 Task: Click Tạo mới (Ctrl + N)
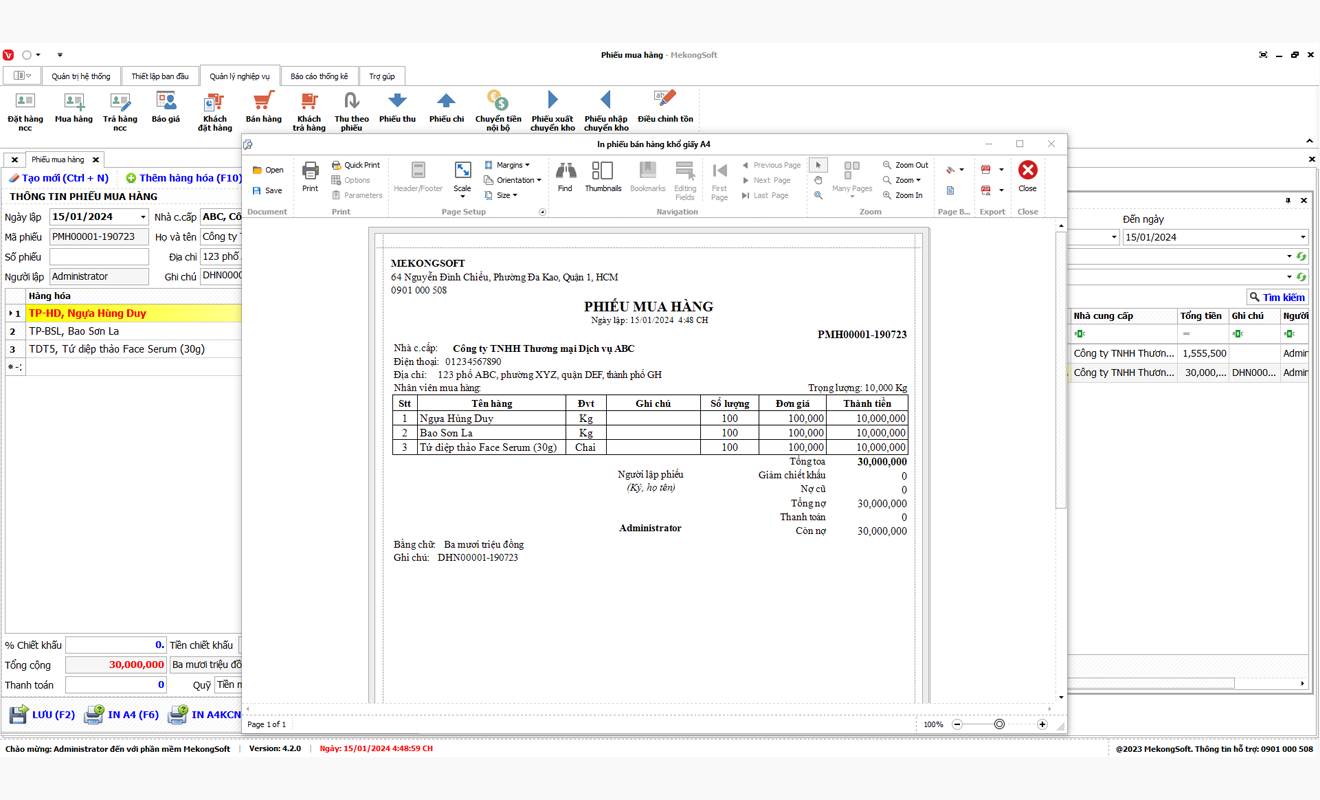pyautogui.click(x=59, y=178)
